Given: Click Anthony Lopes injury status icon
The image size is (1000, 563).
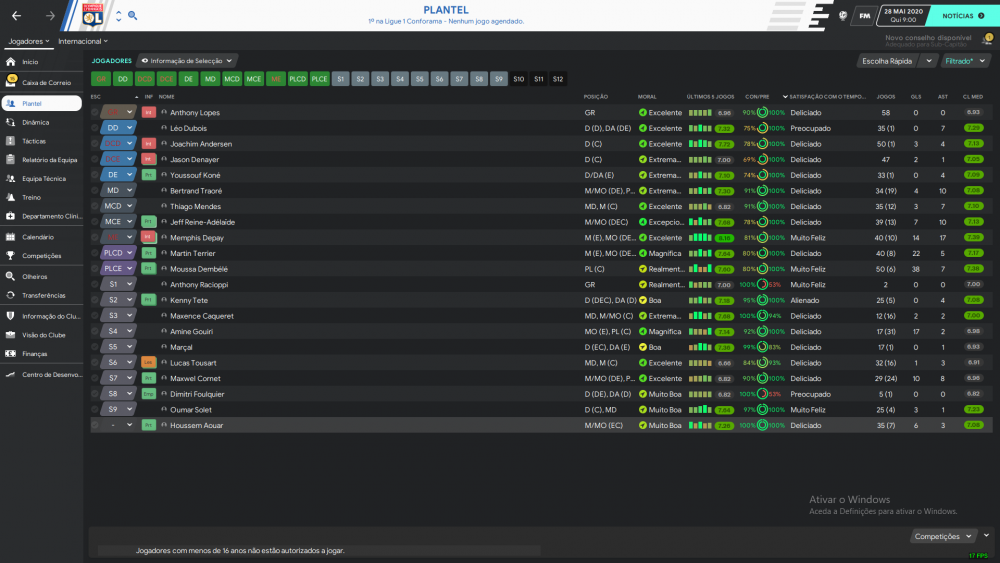Looking at the screenshot, I should [149, 112].
